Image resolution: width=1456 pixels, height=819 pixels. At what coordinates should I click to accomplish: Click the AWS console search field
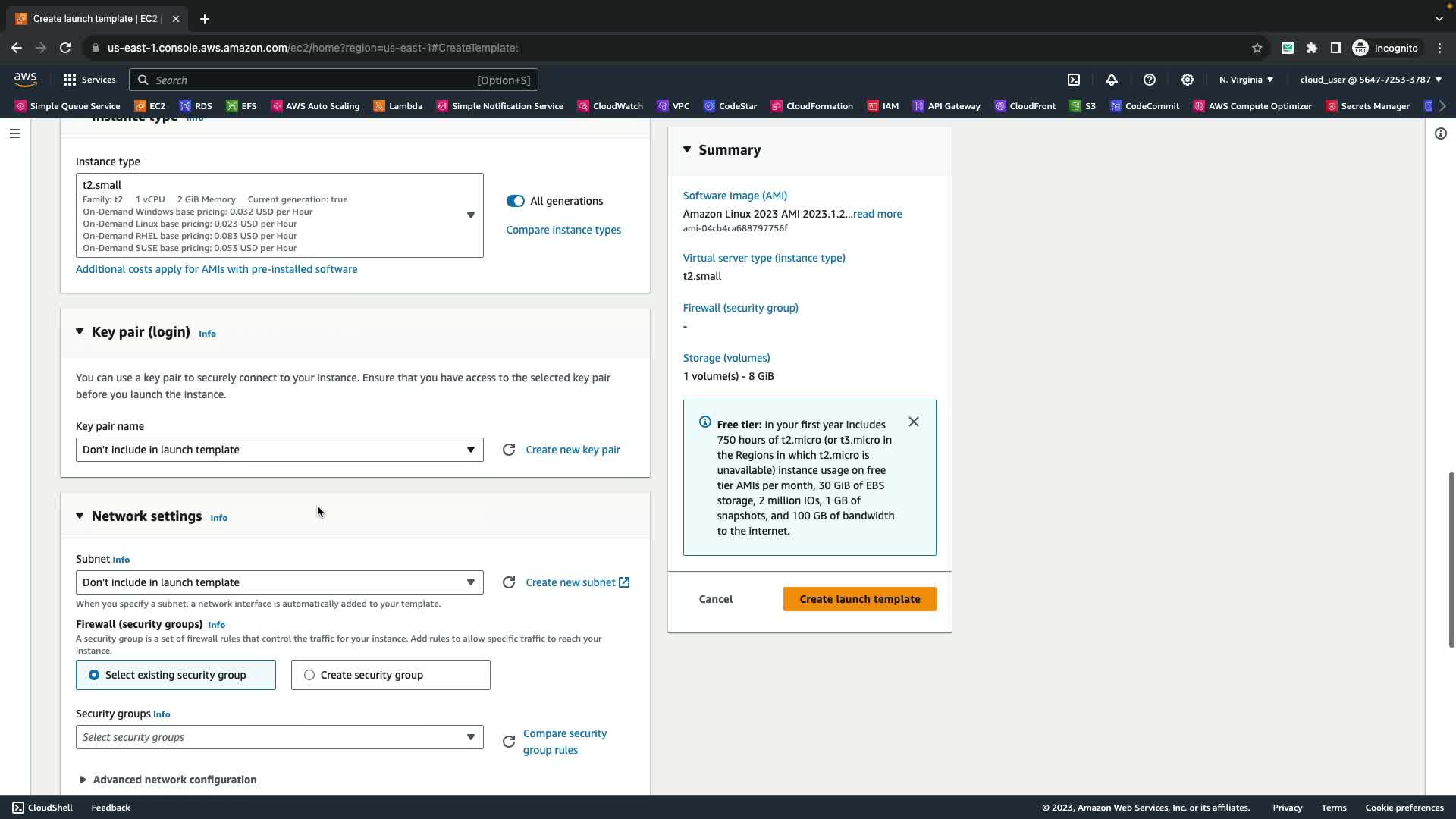click(x=334, y=80)
